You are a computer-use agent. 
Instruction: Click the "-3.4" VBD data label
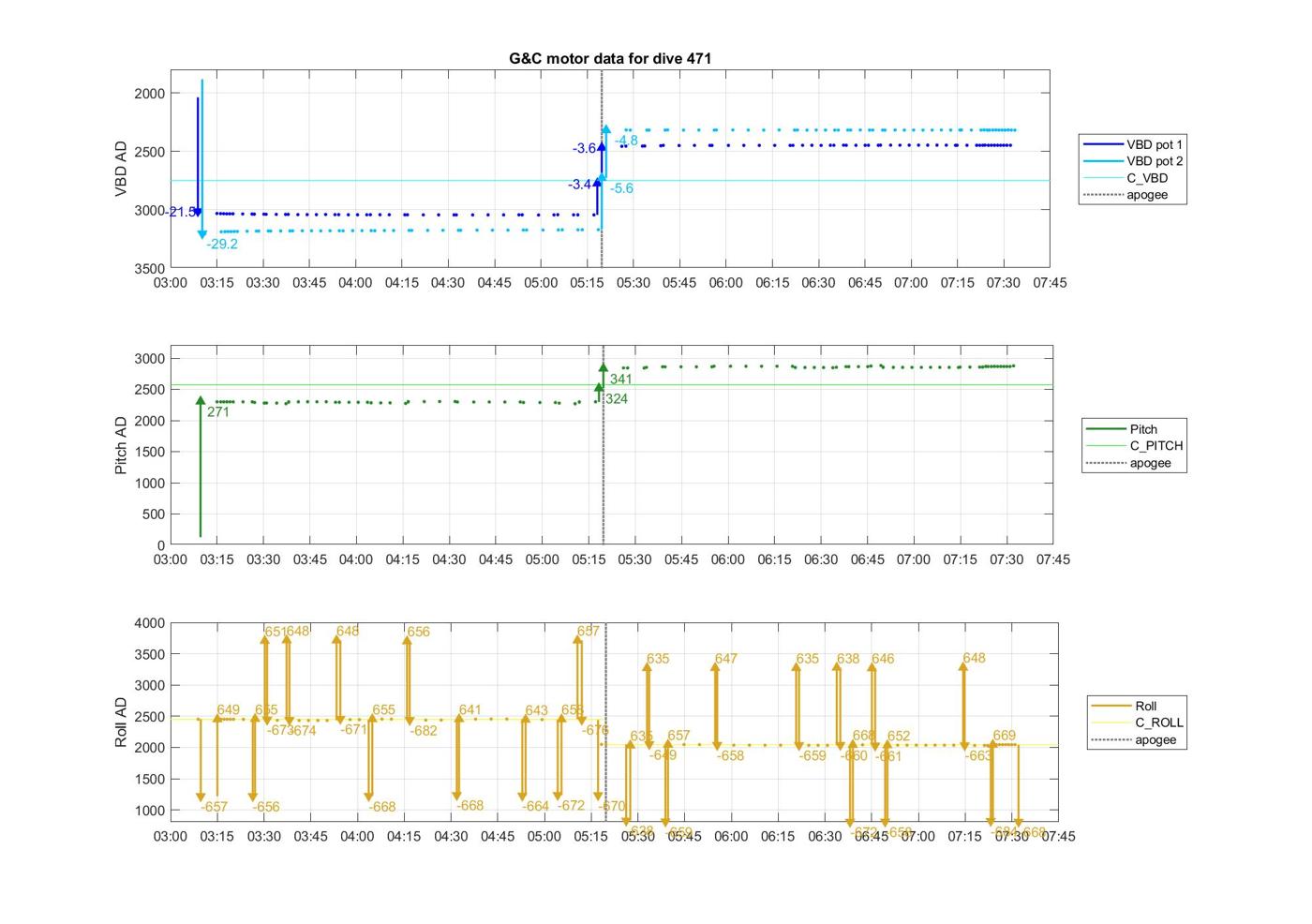pyautogui.click(x=579, y=185)
